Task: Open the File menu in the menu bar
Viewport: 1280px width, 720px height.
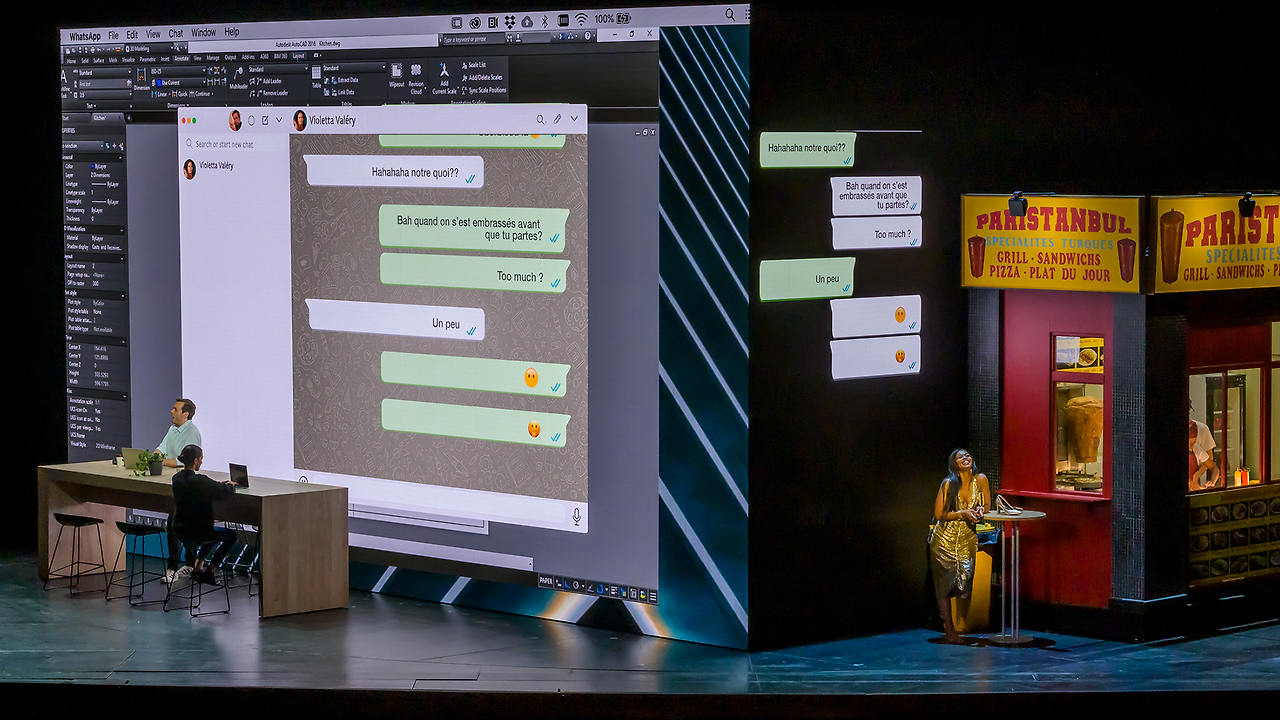Action: 113,35
